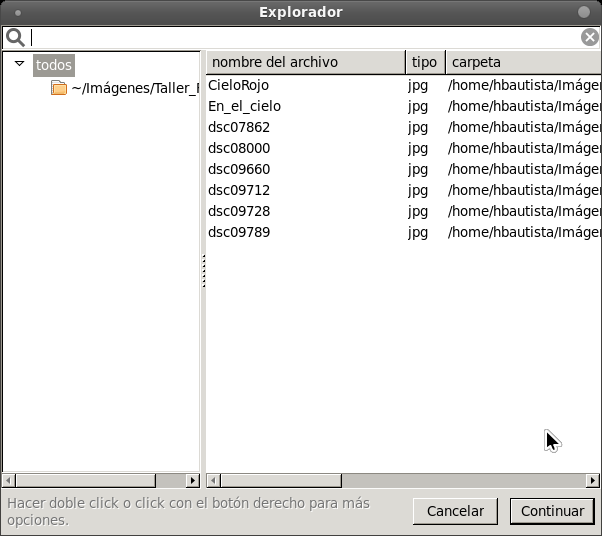This screenshot has width=602, height=536.
Task: Click right arrow of file list scrollbar
Action: (592, 480)
